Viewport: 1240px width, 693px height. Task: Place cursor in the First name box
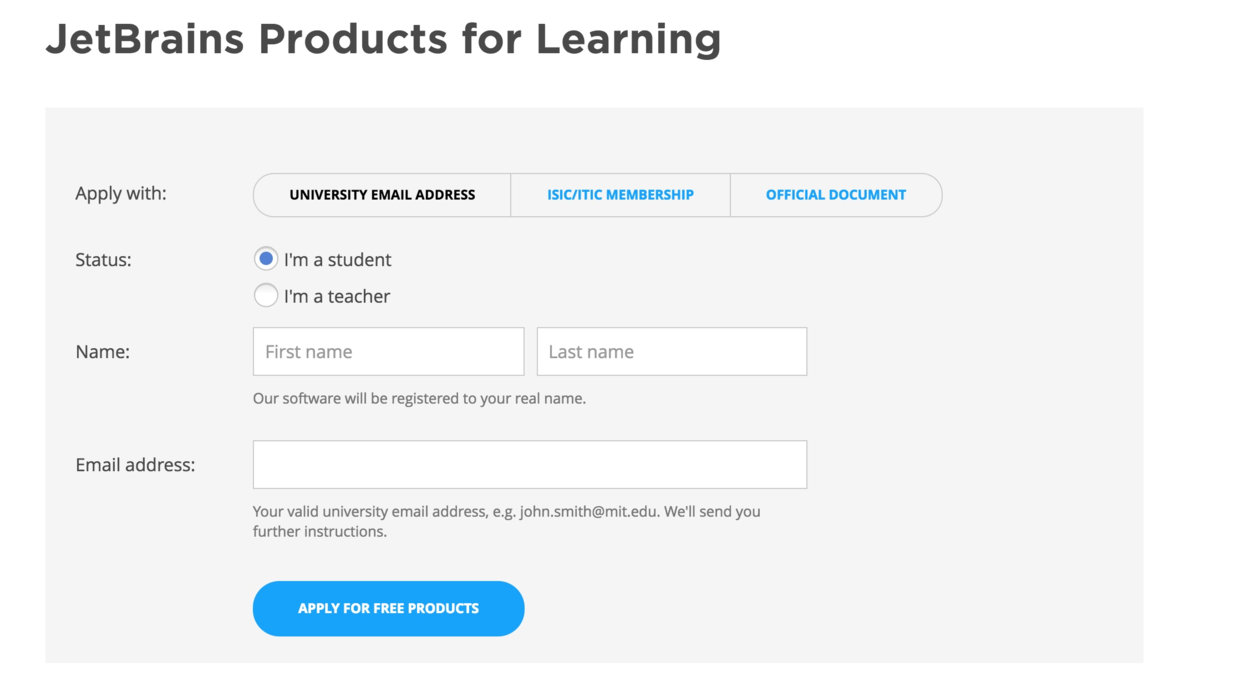[388, 351]
